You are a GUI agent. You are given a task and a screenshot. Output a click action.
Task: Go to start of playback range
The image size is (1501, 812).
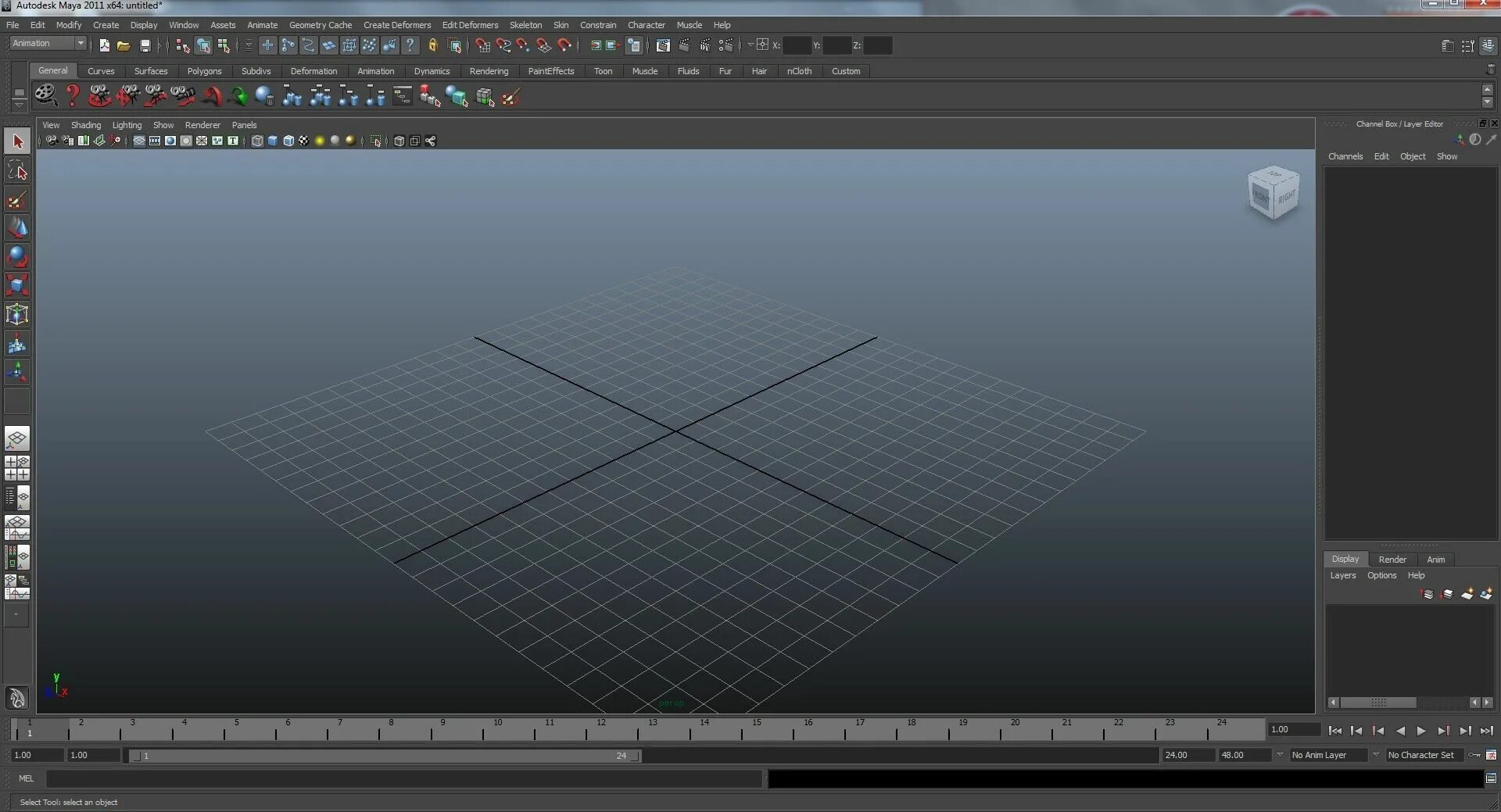[x=1335, y=731]
